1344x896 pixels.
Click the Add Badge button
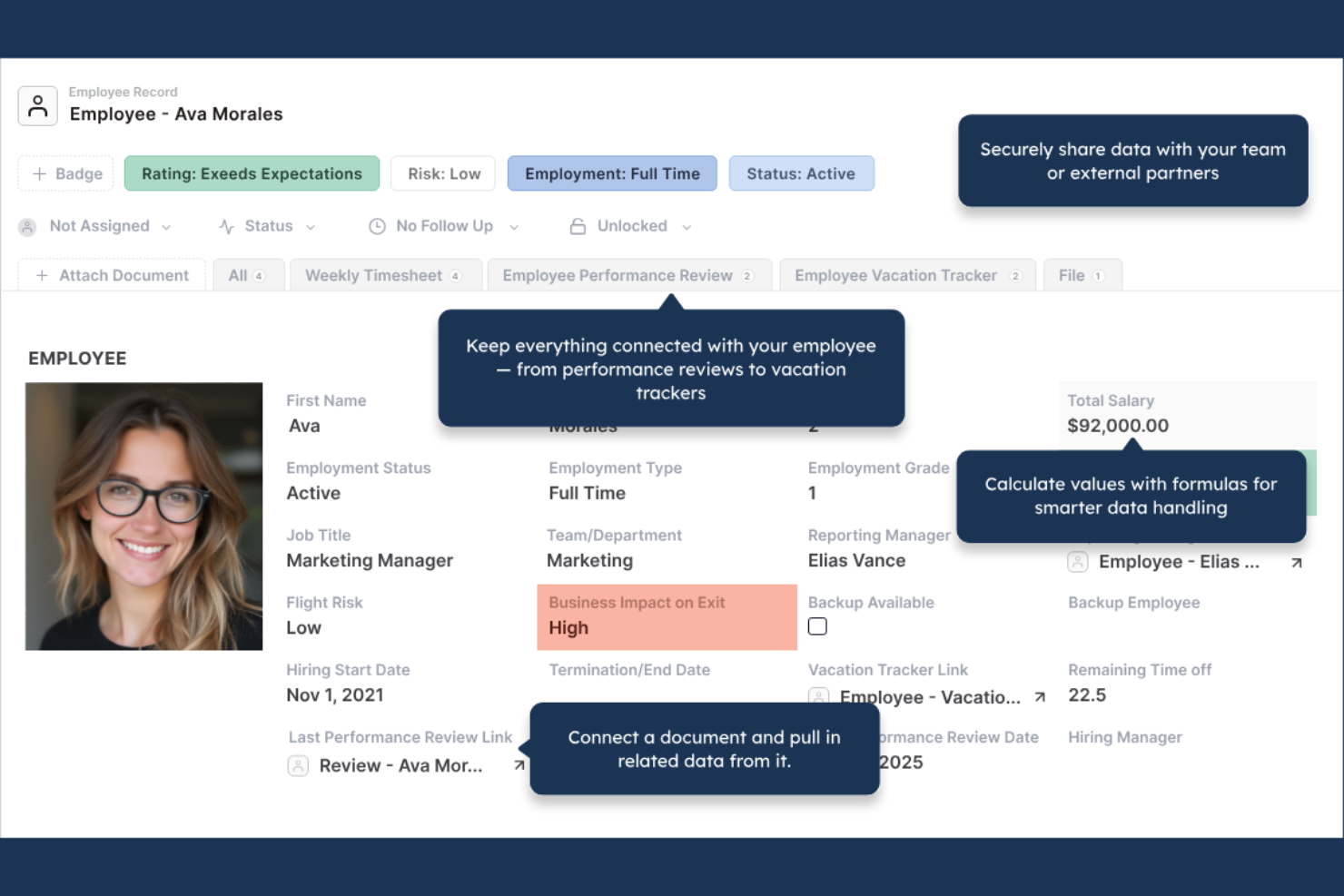(x=66, y=173)
